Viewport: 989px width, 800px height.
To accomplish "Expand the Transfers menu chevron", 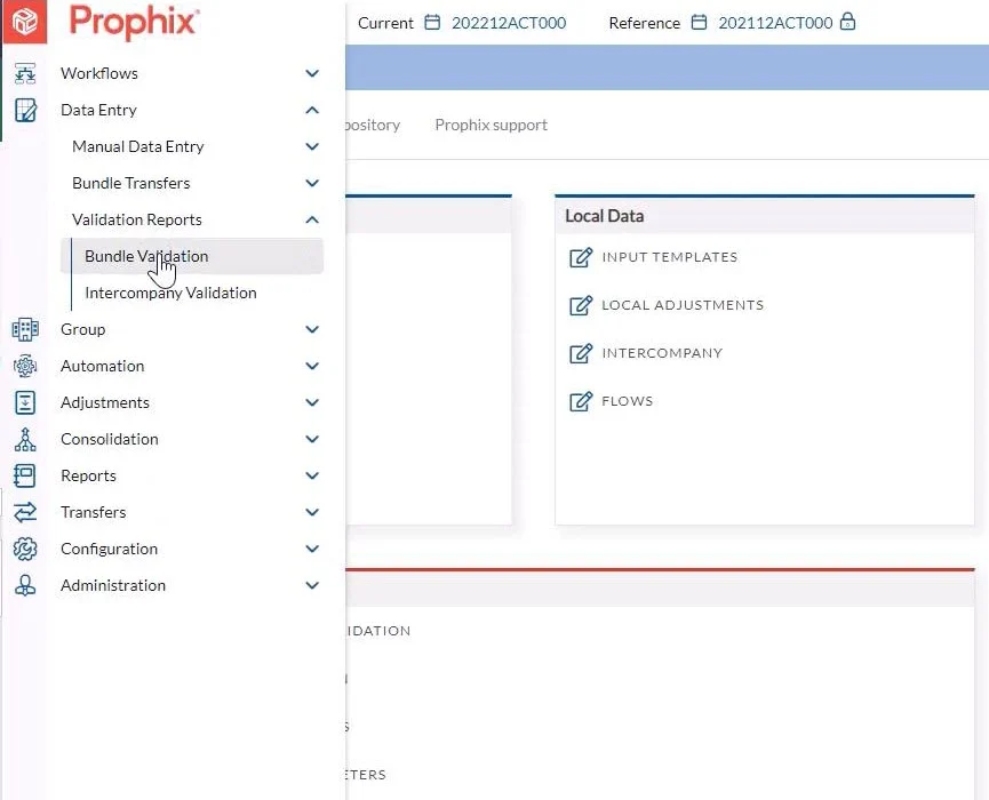I will tap(312, 512).
